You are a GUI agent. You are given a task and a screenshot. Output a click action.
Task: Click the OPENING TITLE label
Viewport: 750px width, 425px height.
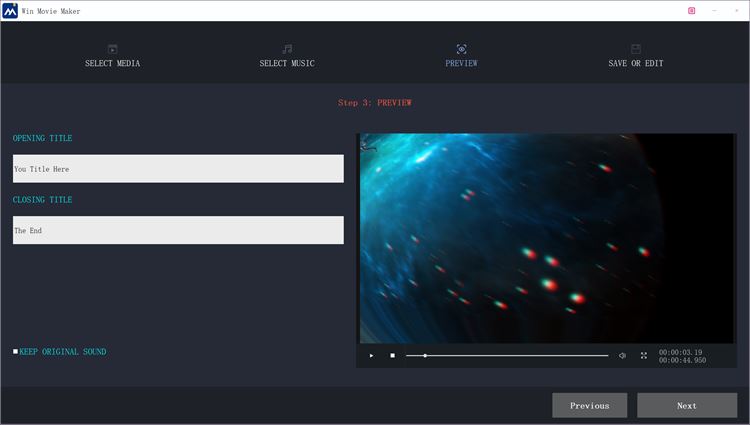[x=43, y=138]
